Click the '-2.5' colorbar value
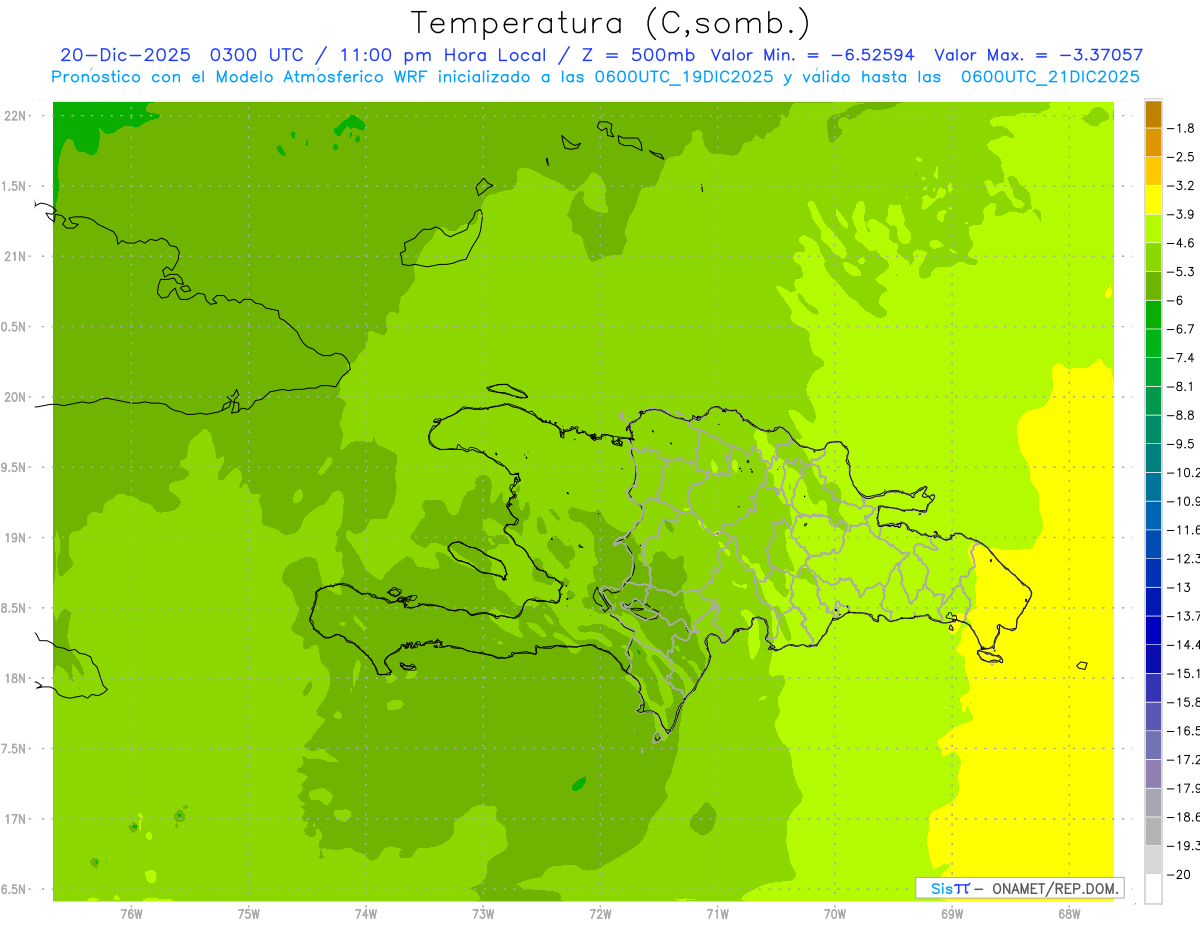The image size is (1200, 927). point(1180,157)
